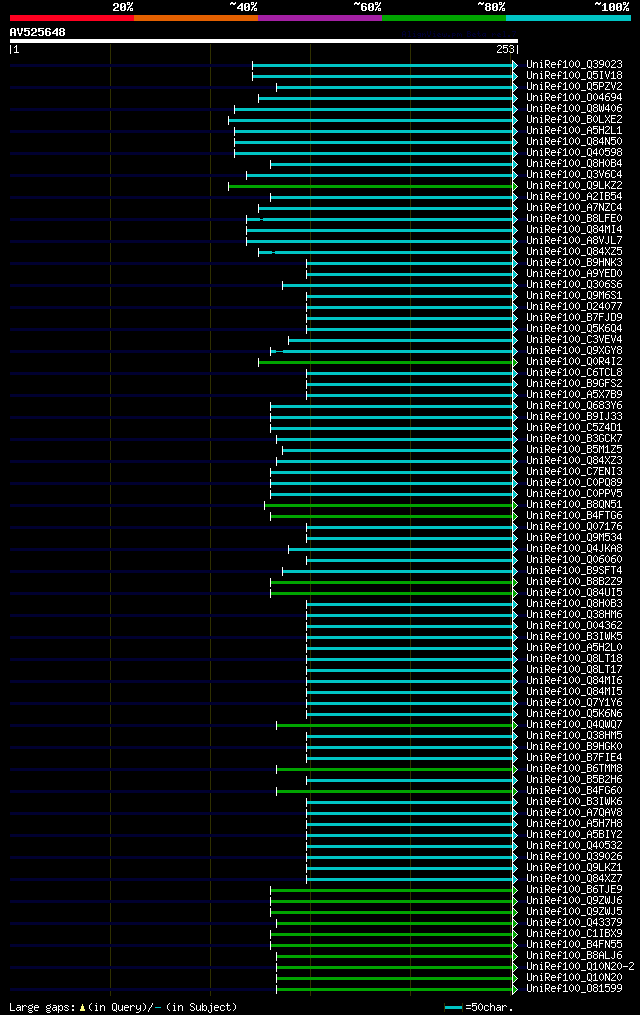Image resolution: width=640 pixels, height=1015 pixels.
Task: Select the UniRef100_Q7Y1Y6 label
Action: 574,703
